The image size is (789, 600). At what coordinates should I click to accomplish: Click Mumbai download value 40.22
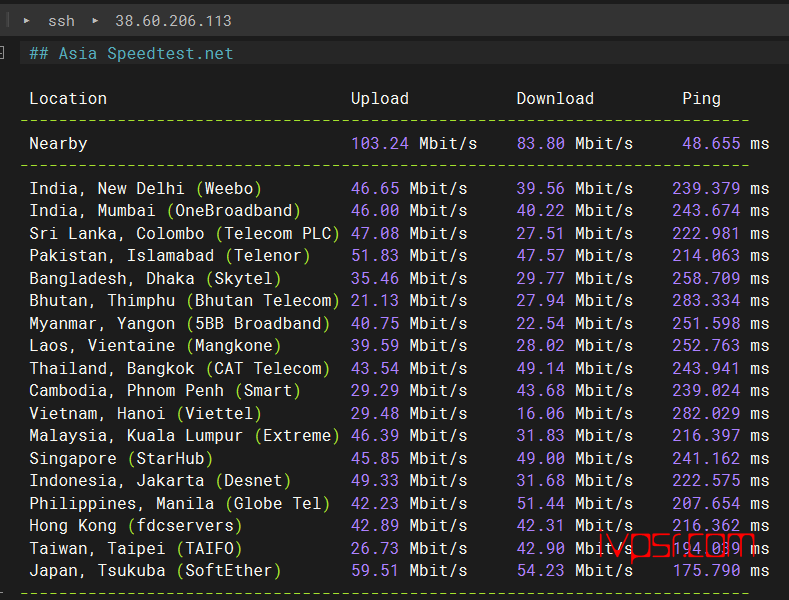pos(540,210)
